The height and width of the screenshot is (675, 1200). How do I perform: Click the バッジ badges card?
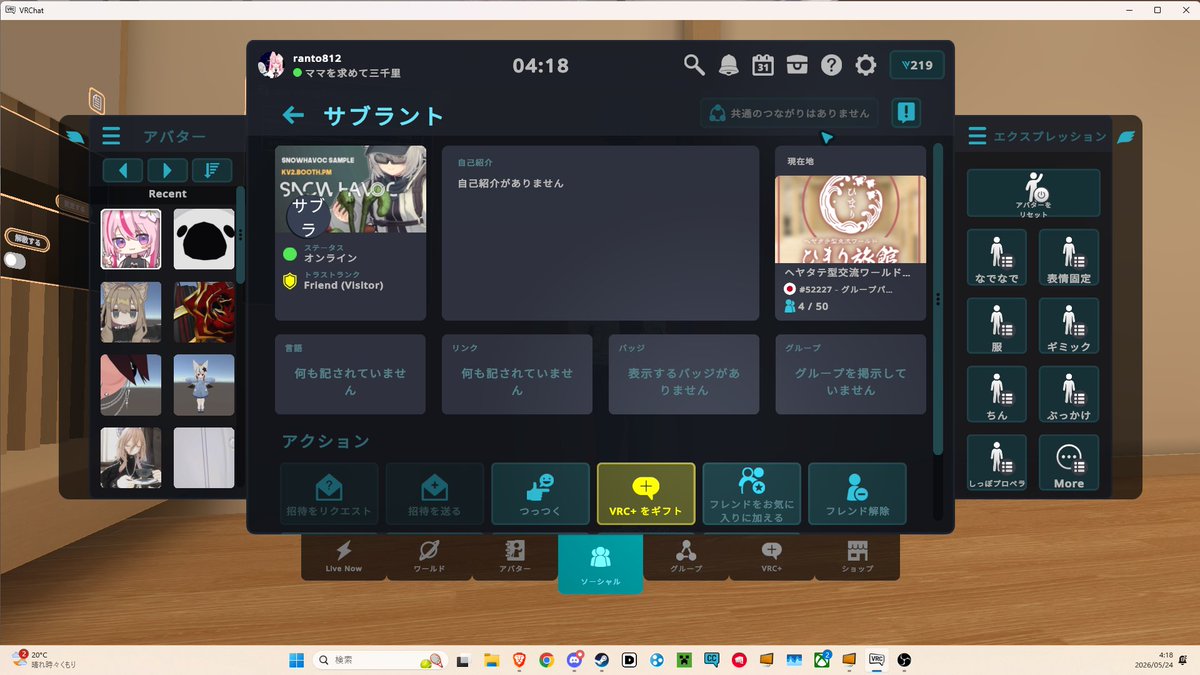[x=684, y=374]
